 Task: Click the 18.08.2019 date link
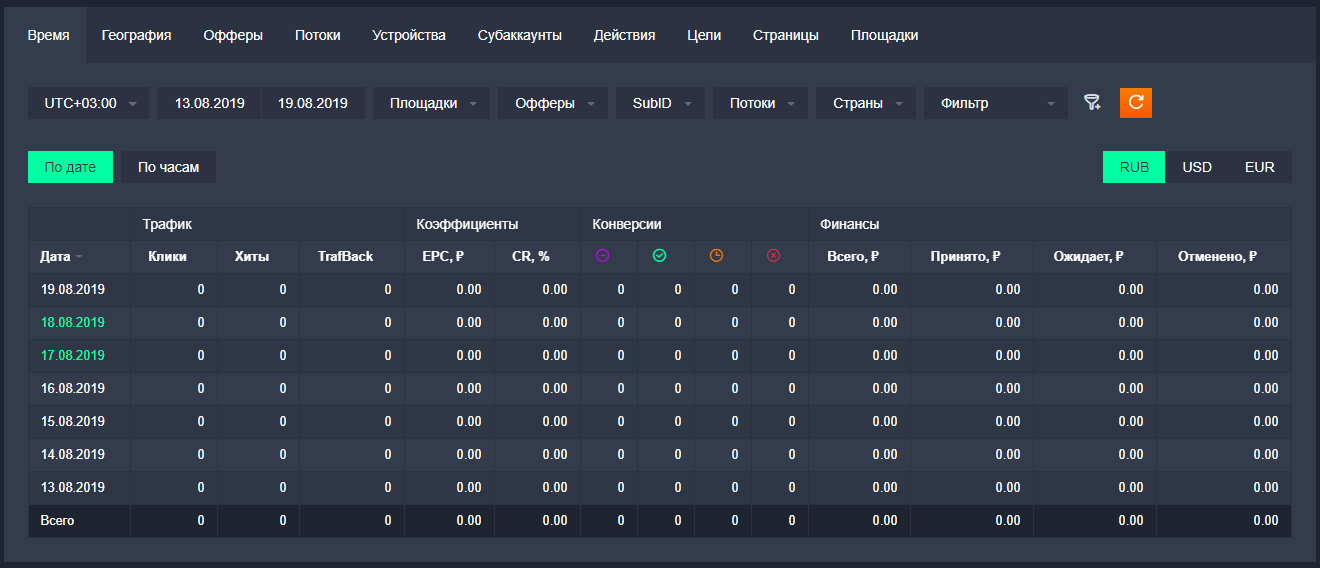click(72, 322)
